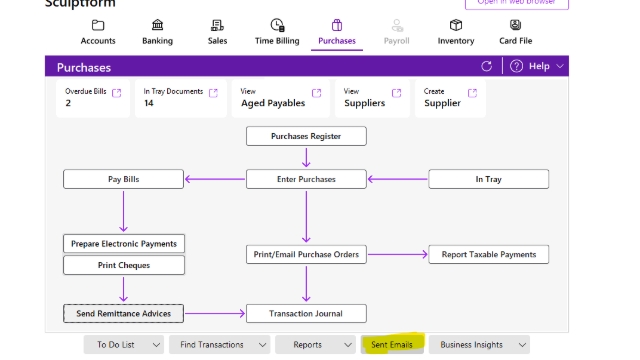The width and height of the screenshot is (640, 360).
Task: Click the Create Supplier card text
Action: (442, 103)
